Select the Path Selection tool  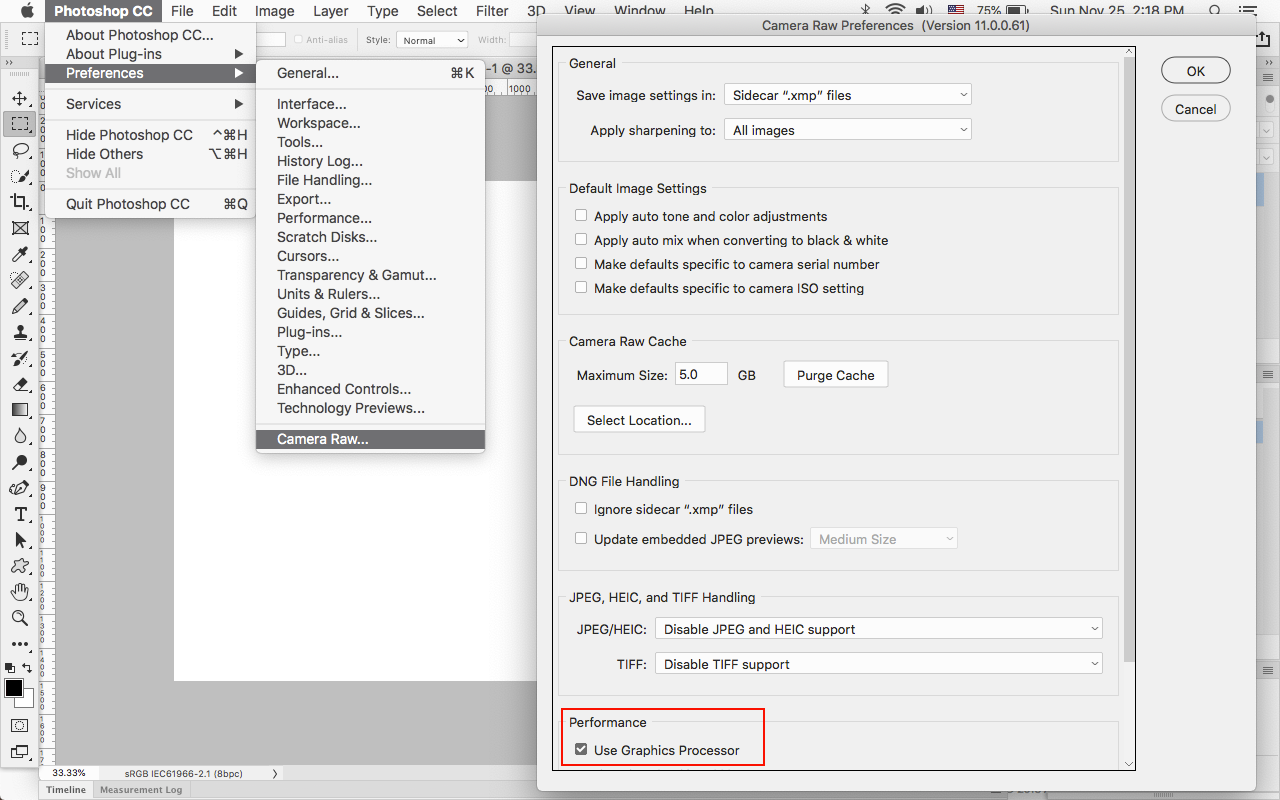click(19, 540)
